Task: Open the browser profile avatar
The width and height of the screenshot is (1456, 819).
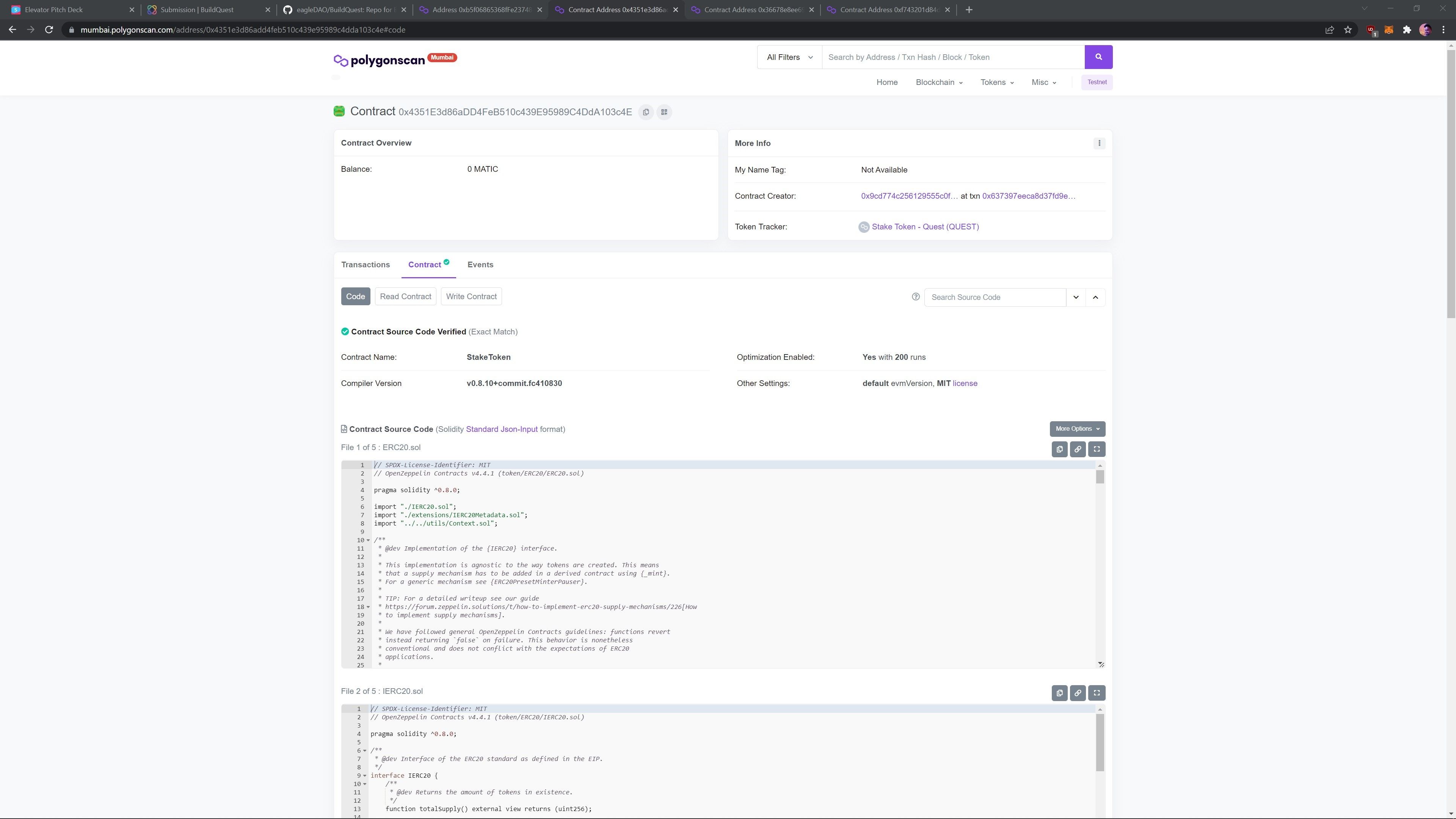Action: 1425,30
